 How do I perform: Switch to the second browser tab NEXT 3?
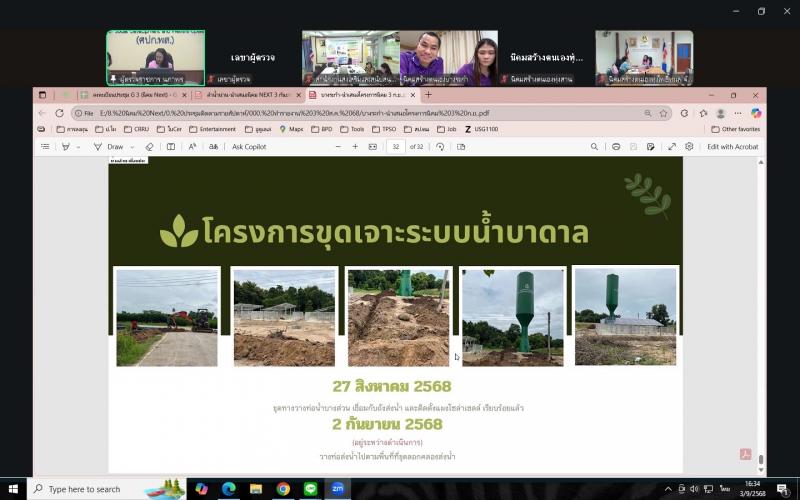247,95
